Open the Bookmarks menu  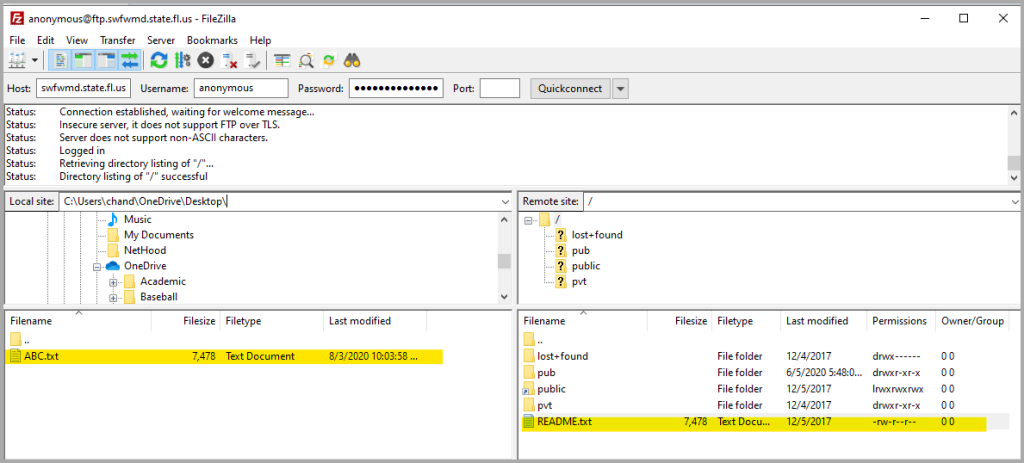point(214,40)
